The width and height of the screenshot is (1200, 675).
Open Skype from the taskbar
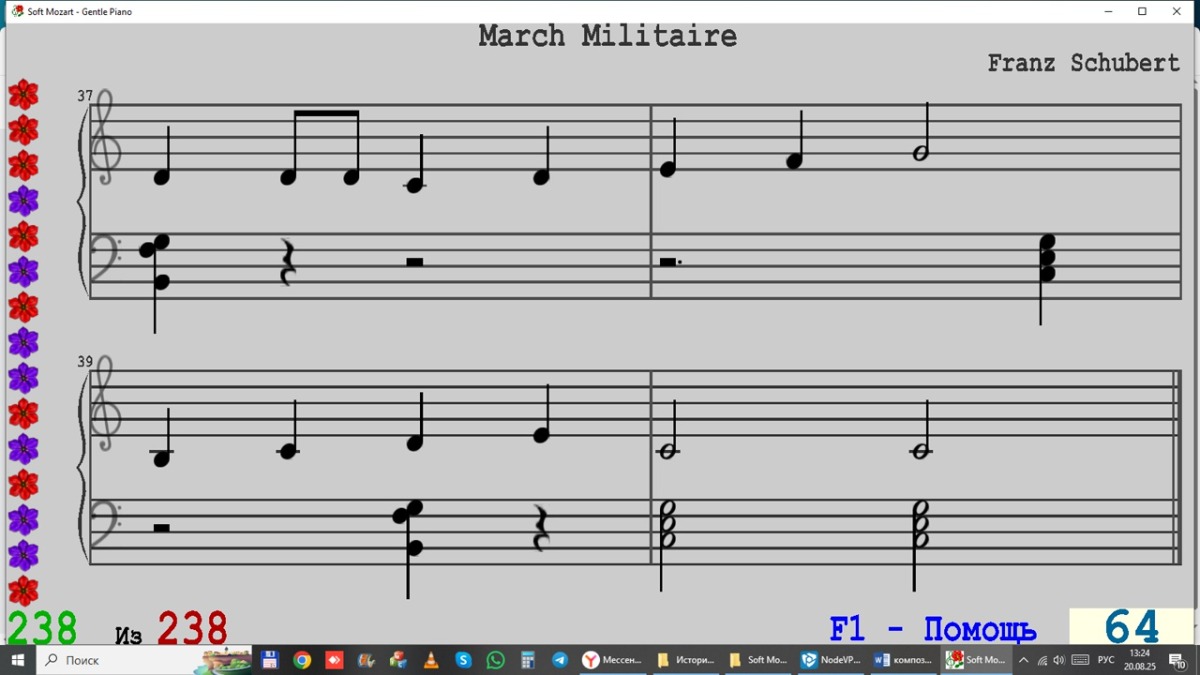pos(463,660)
